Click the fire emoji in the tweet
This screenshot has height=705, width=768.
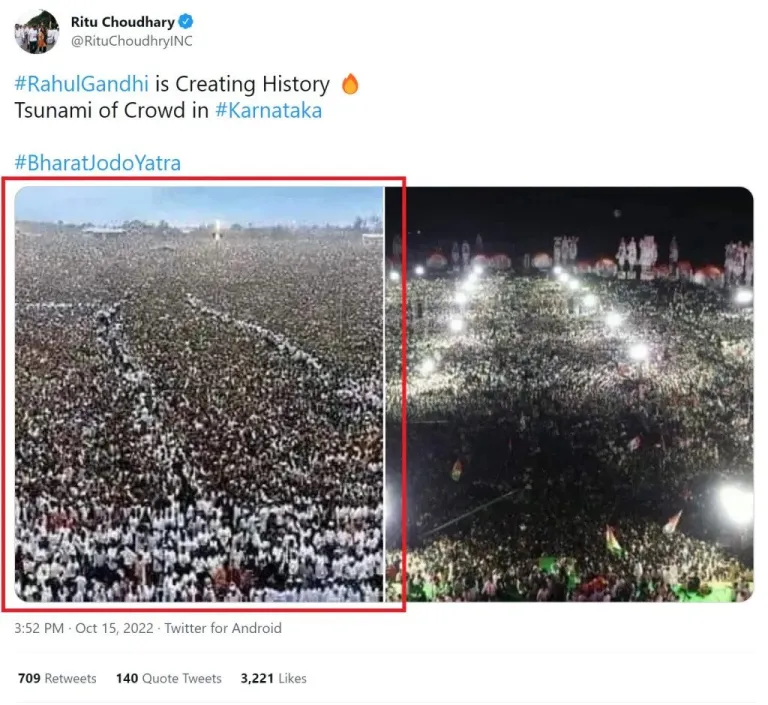350,84
